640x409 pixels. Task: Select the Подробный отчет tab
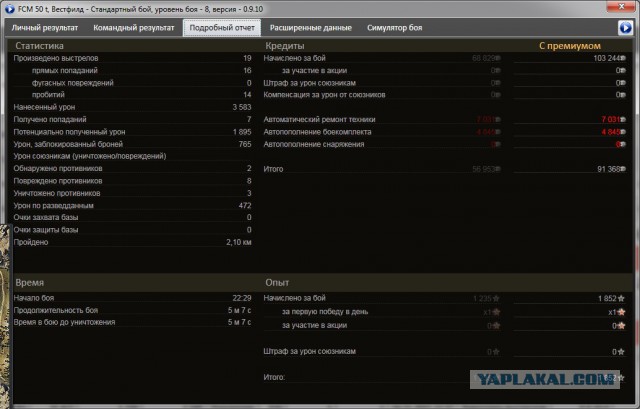[x=222, y=28]
